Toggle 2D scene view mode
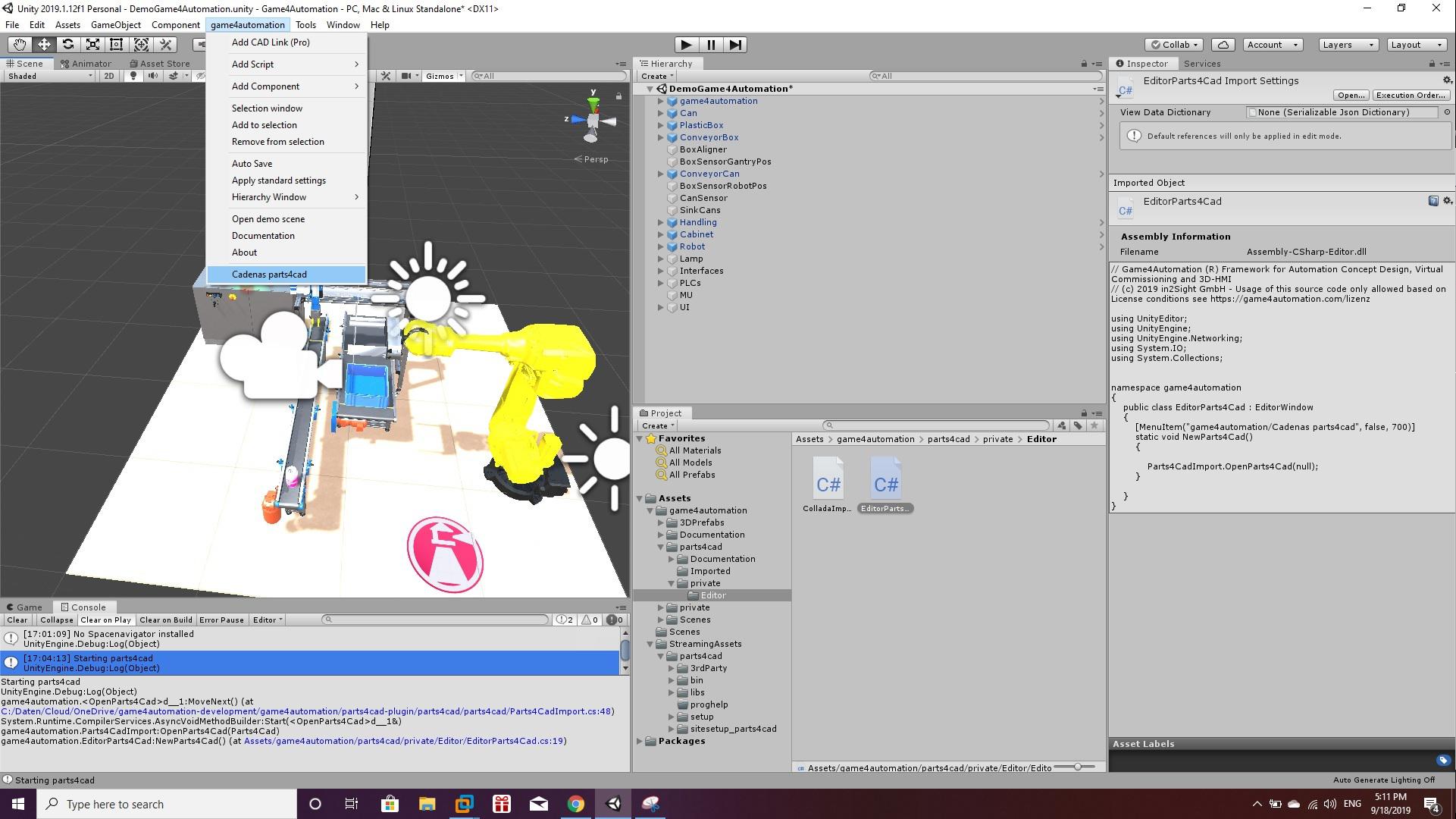Image resolution: width=1456 pixels, height=819 pixels. pos(109,76)
